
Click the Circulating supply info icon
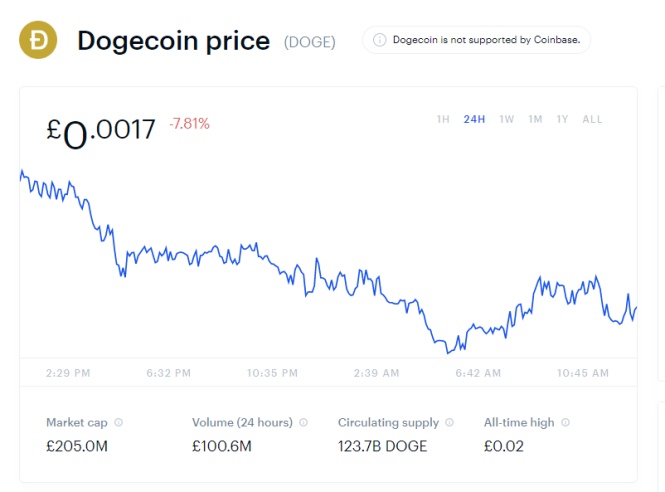point(449,423)
